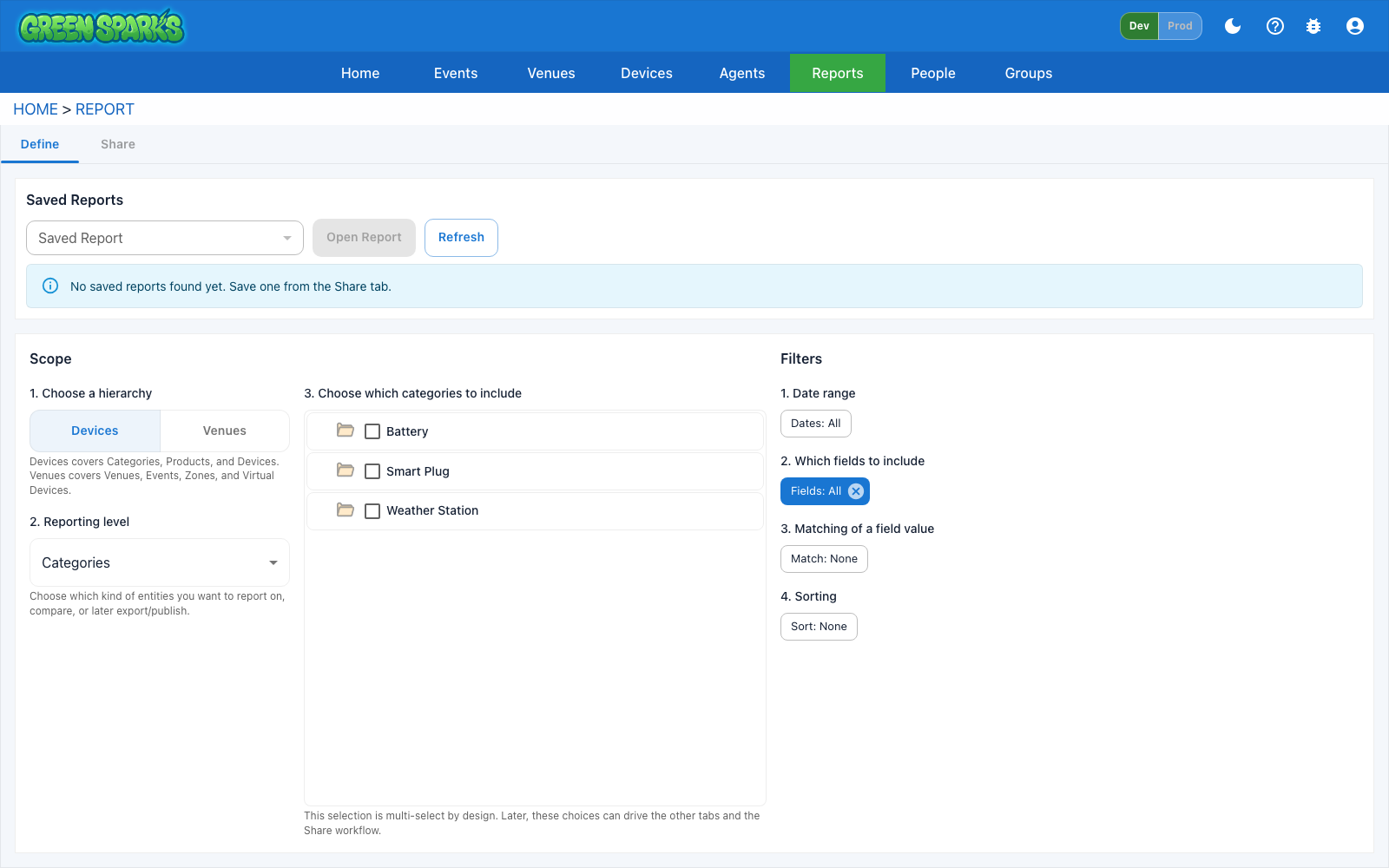1389x868 pixels.
Task: Clear the Fields: All filter with X
Action: coord(856,491)
